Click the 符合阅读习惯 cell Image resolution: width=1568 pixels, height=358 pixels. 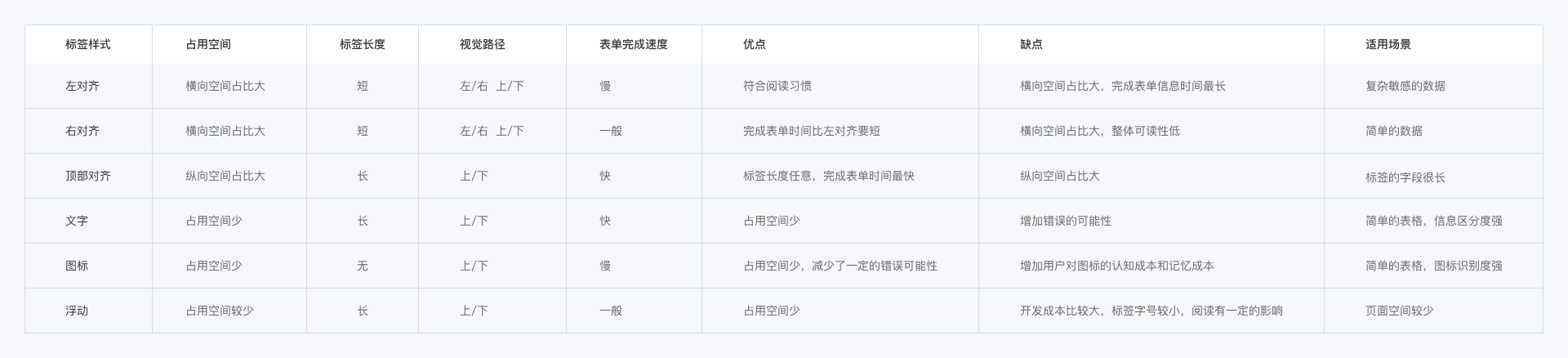(777, 86)
